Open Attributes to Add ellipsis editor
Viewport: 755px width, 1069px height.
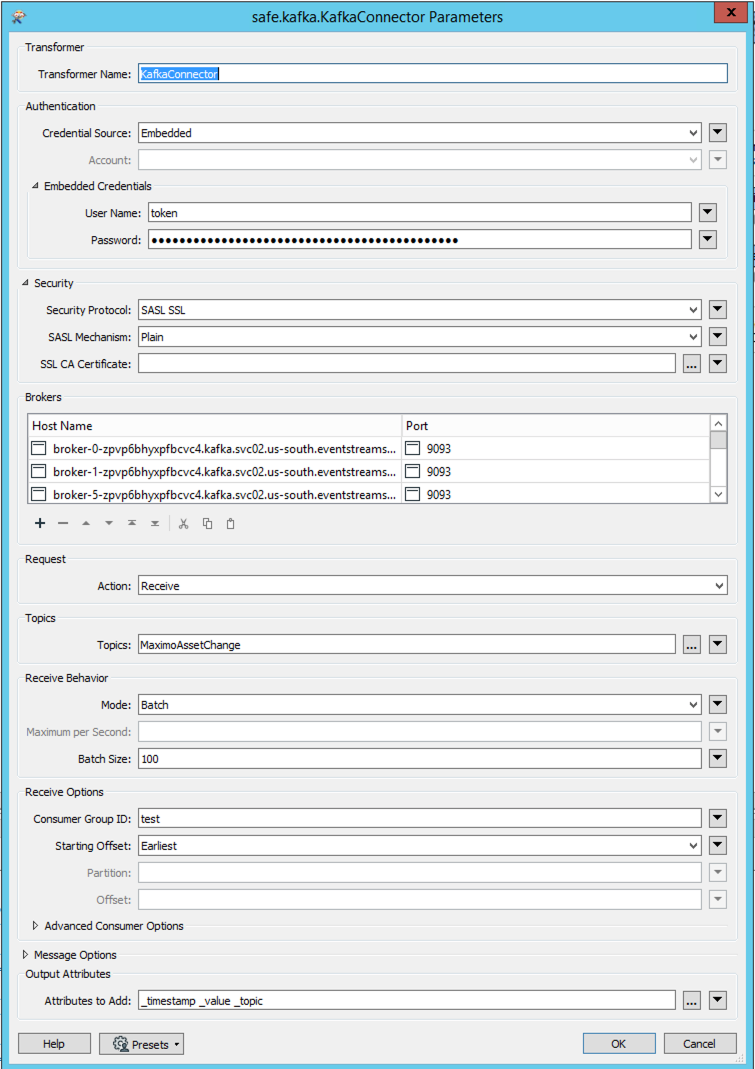pyautogui.click(x=692, y=1001)
